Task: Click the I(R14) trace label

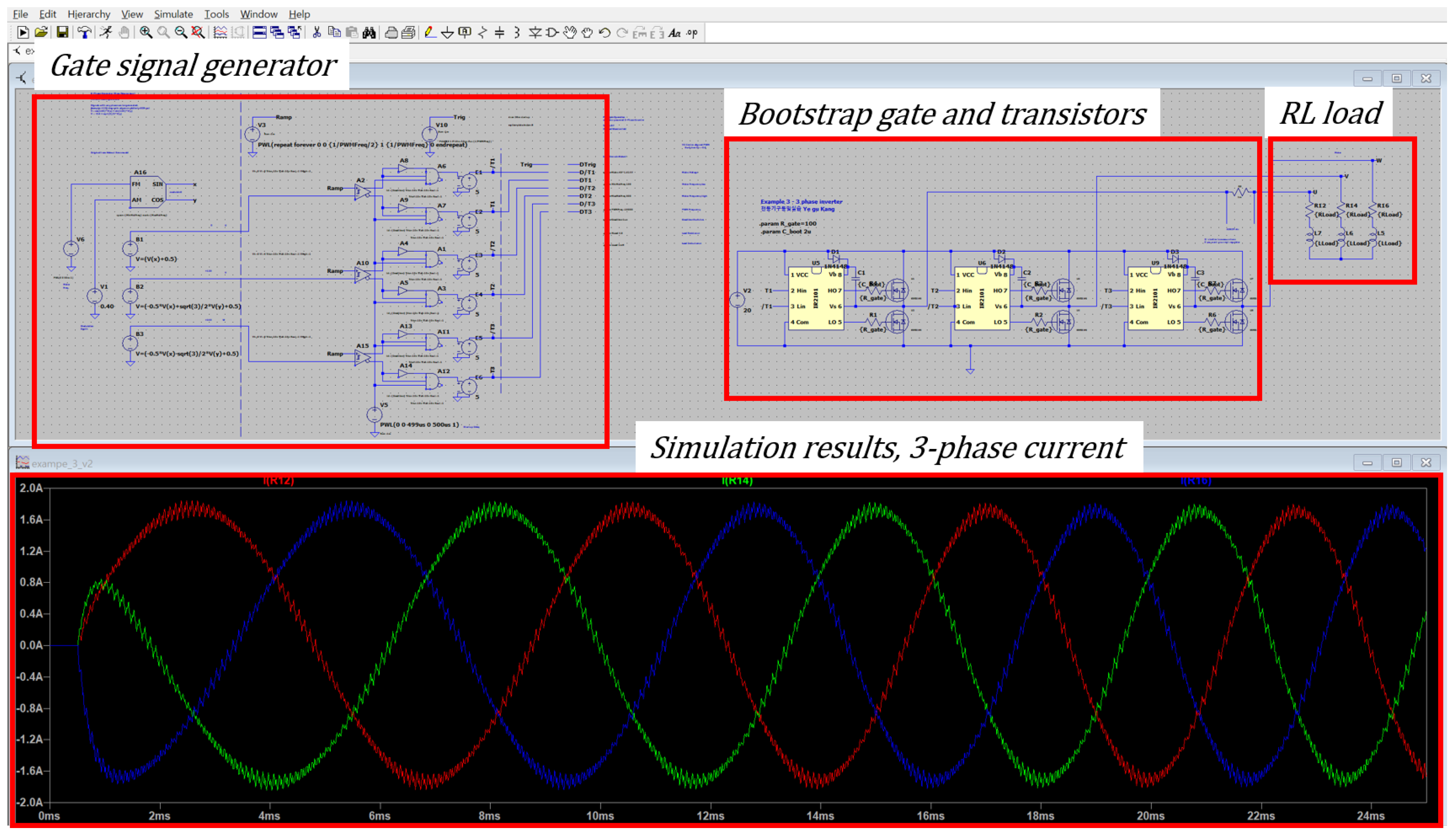Action: click(737, 481)
